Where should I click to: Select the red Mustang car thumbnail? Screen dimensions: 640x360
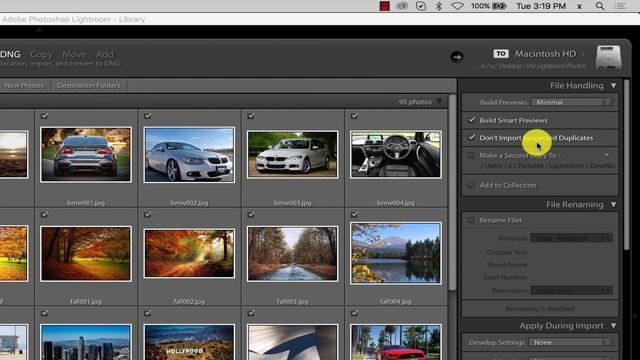pos(396,342)
